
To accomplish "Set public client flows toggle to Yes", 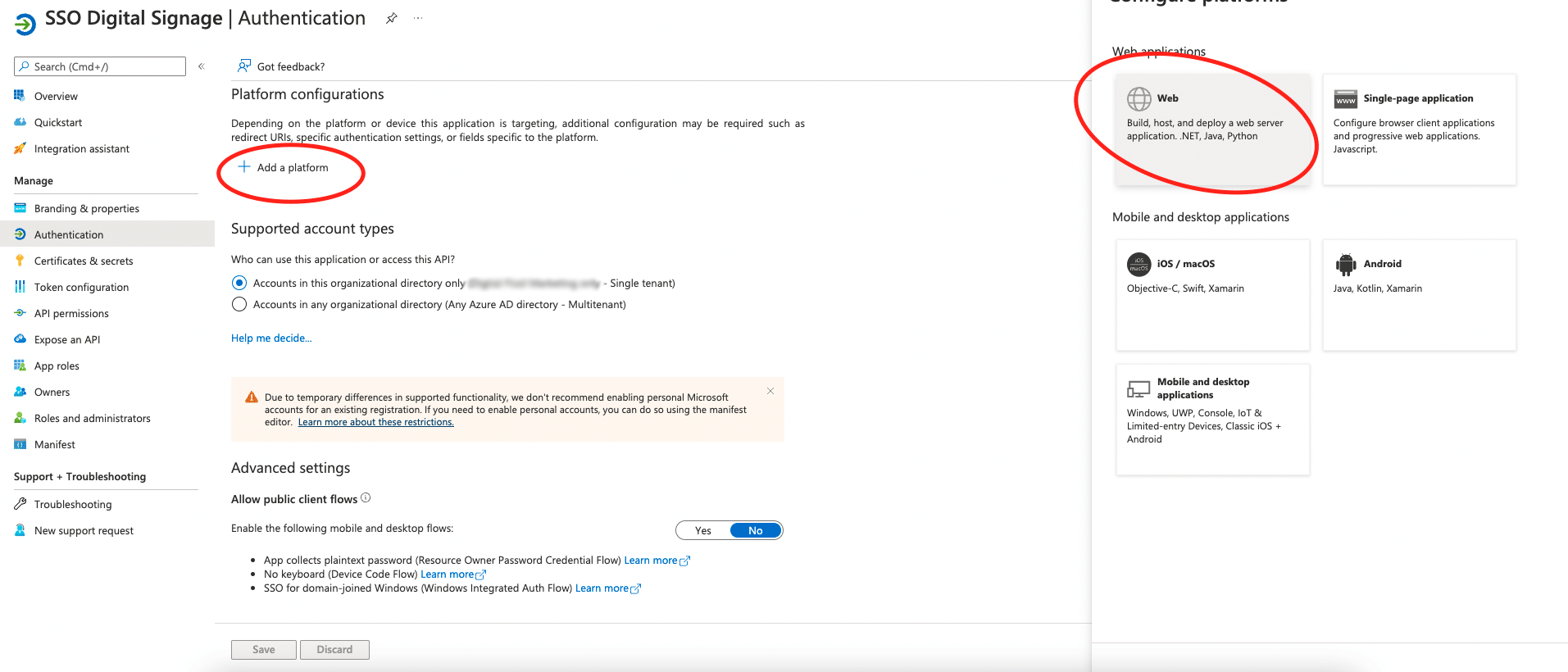I will point(703,530).
